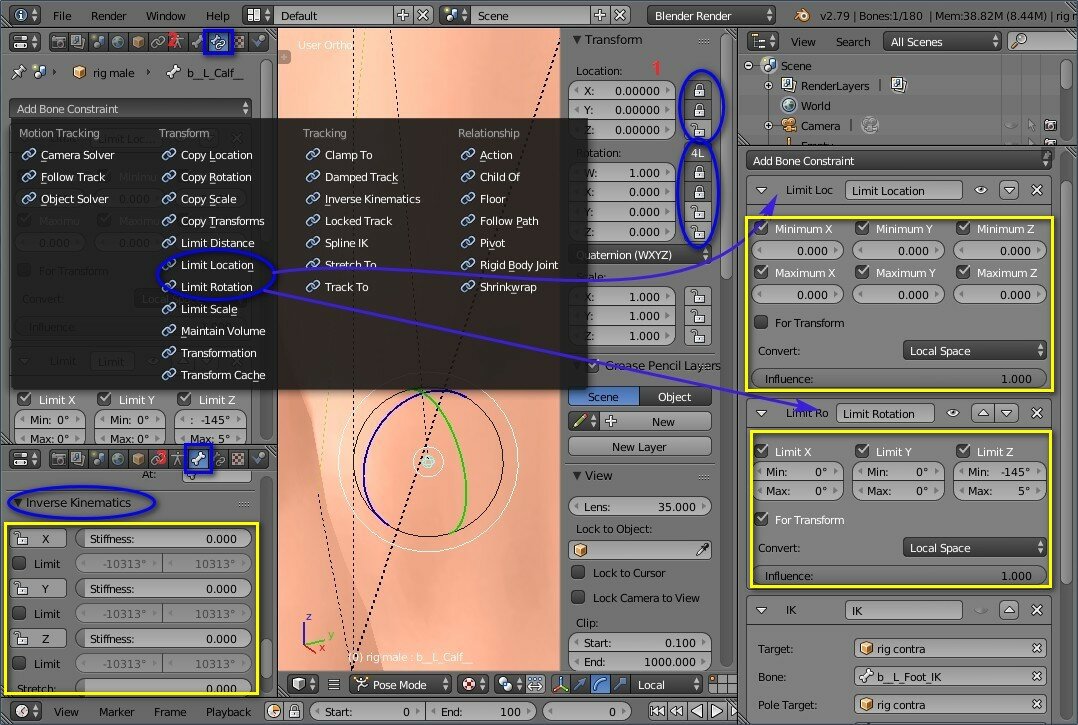This screenshot has width=1078, height=725.
Task: Open the File menu
Action: point(62,15)
